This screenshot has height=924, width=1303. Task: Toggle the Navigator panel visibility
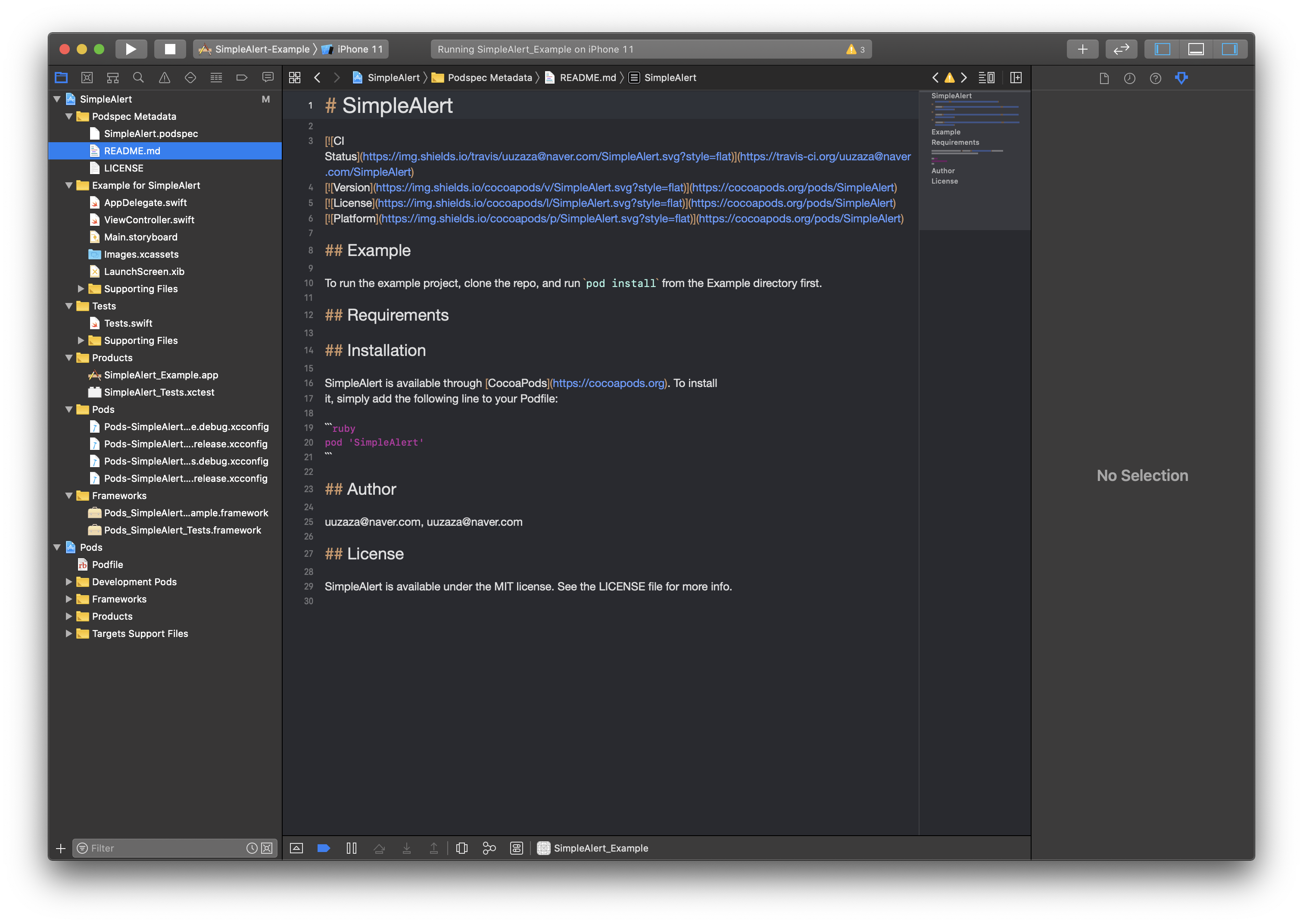tap(1162, 49)
